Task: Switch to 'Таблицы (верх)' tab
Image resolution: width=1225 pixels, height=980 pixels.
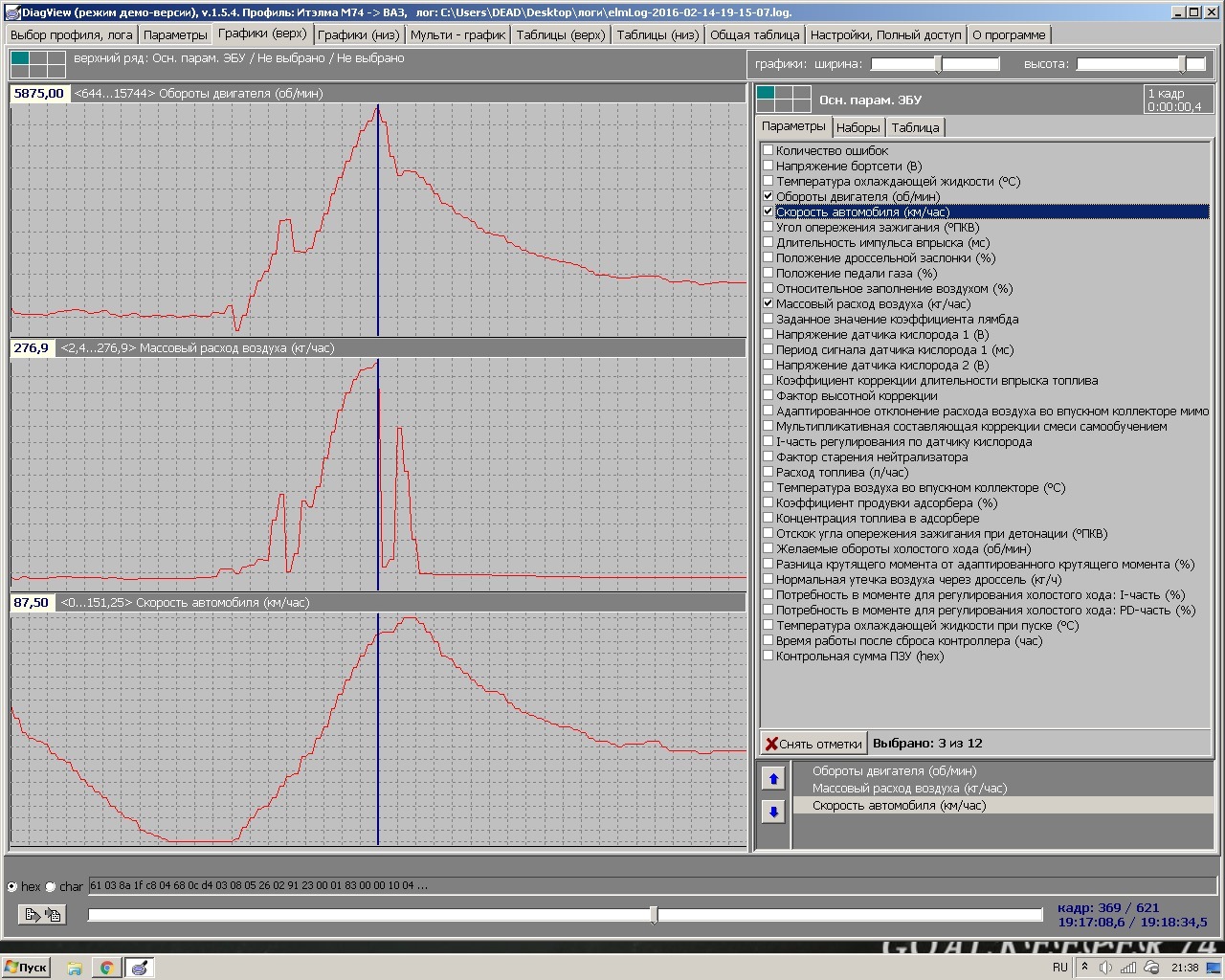Action: (560, 34)
